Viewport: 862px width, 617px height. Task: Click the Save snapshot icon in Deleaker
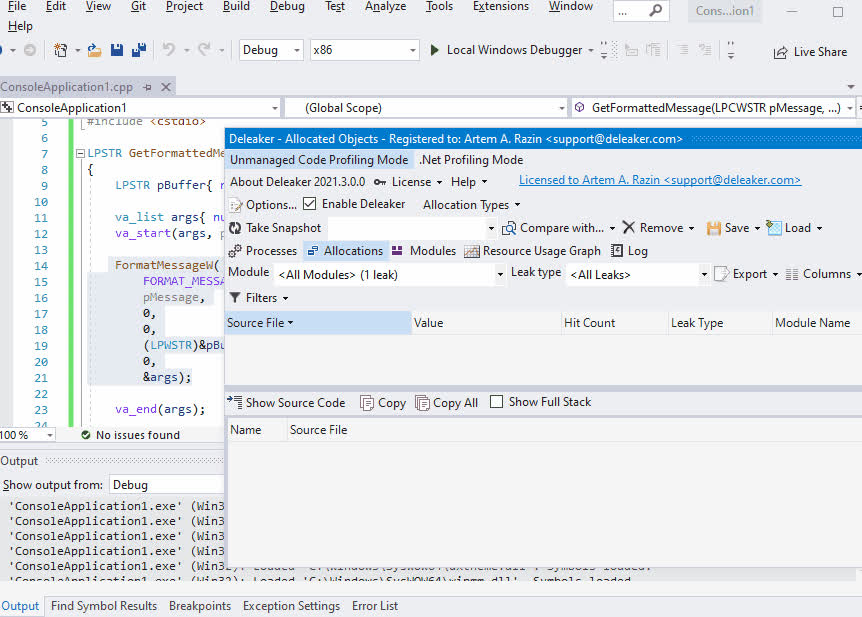coord(714,228)
